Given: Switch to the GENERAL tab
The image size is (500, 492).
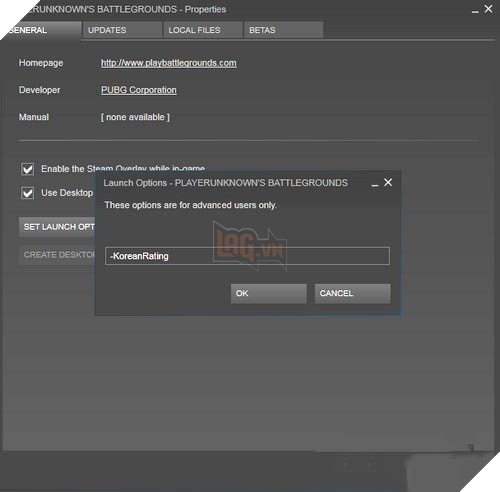Looking at the screenshot, I should pyautogui.click(x=42, y=30).
